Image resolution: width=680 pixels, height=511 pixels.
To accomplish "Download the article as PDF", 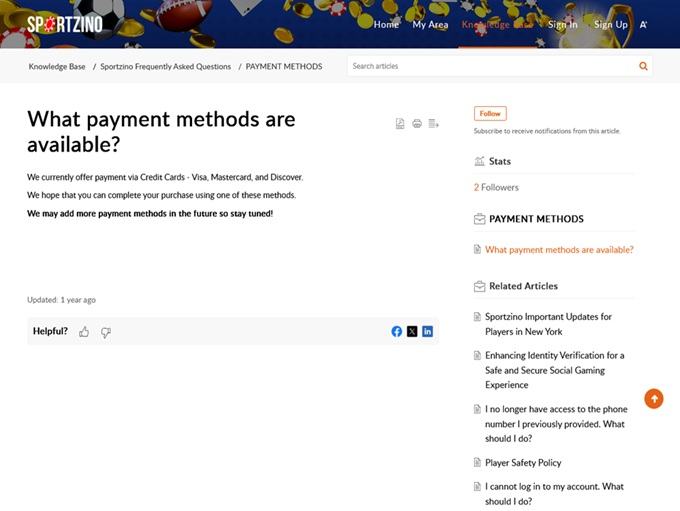I will [x=400, y=124].
